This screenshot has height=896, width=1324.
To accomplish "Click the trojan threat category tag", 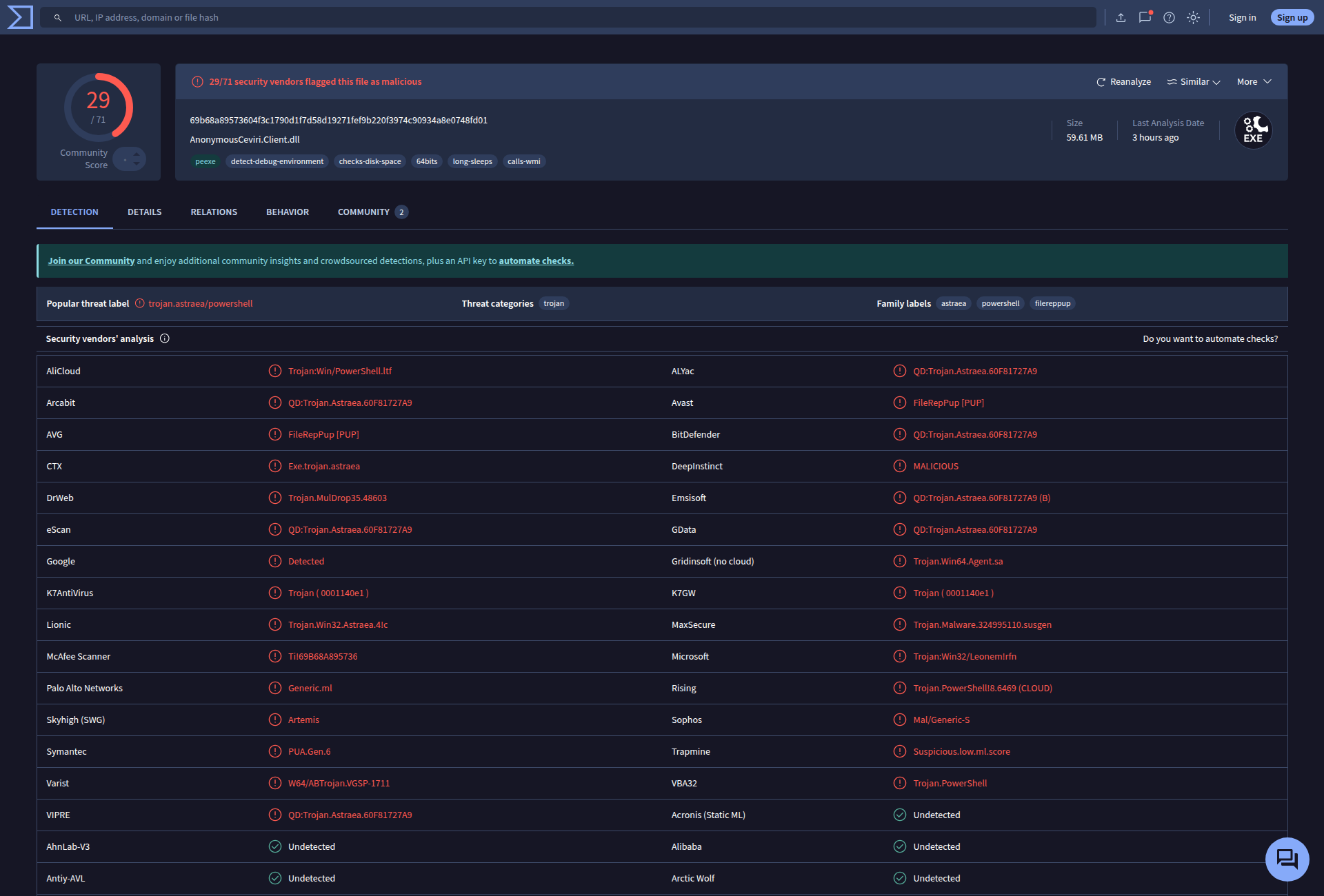I will pos(554,304).
